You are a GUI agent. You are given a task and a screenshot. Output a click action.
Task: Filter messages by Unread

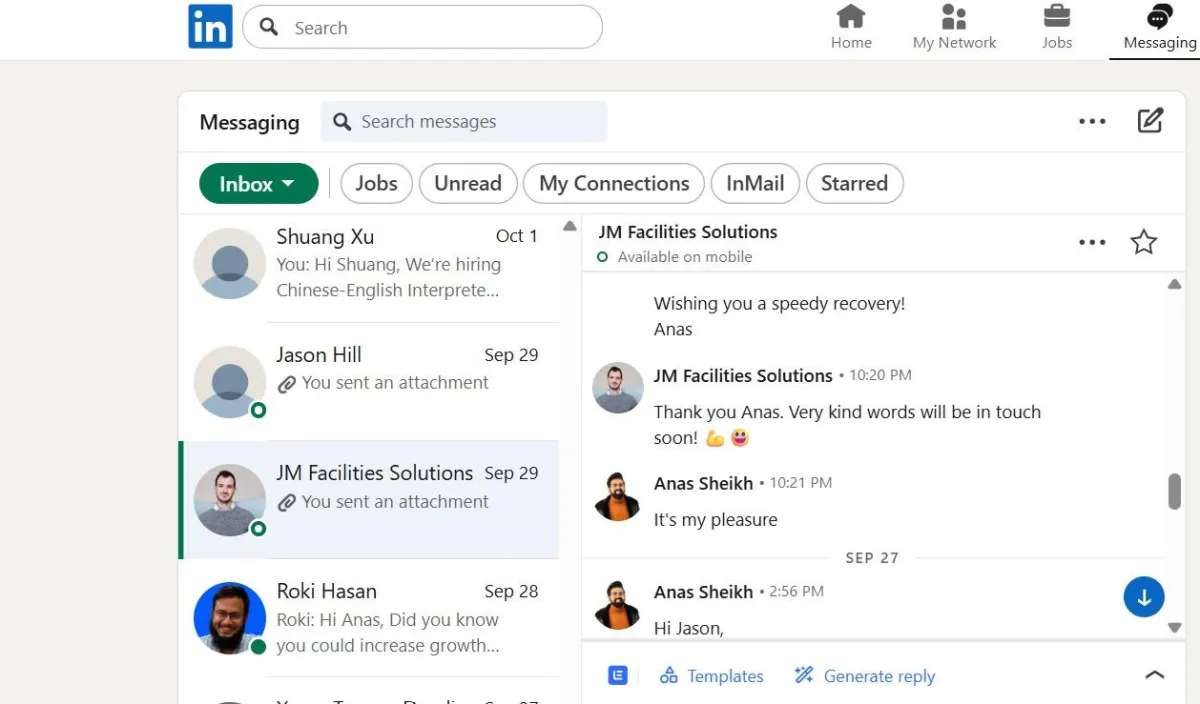[x=467, y=184]
